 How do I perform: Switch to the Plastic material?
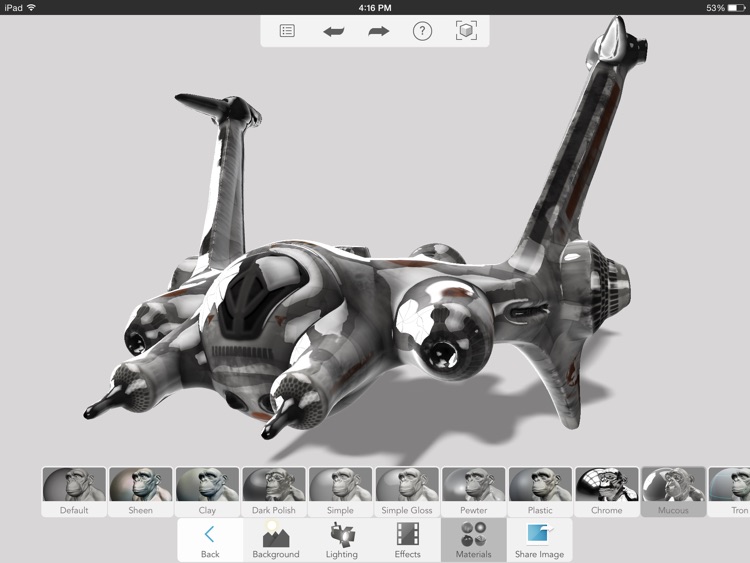tap(540, 491)
